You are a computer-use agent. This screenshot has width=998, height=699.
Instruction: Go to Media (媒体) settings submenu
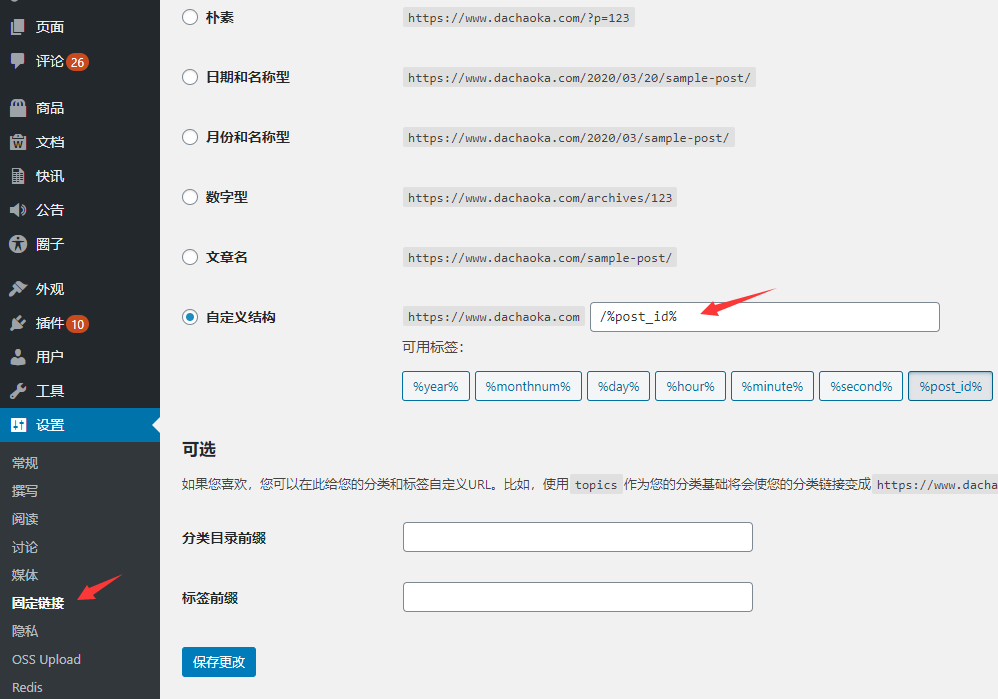[x=25, y=575]
